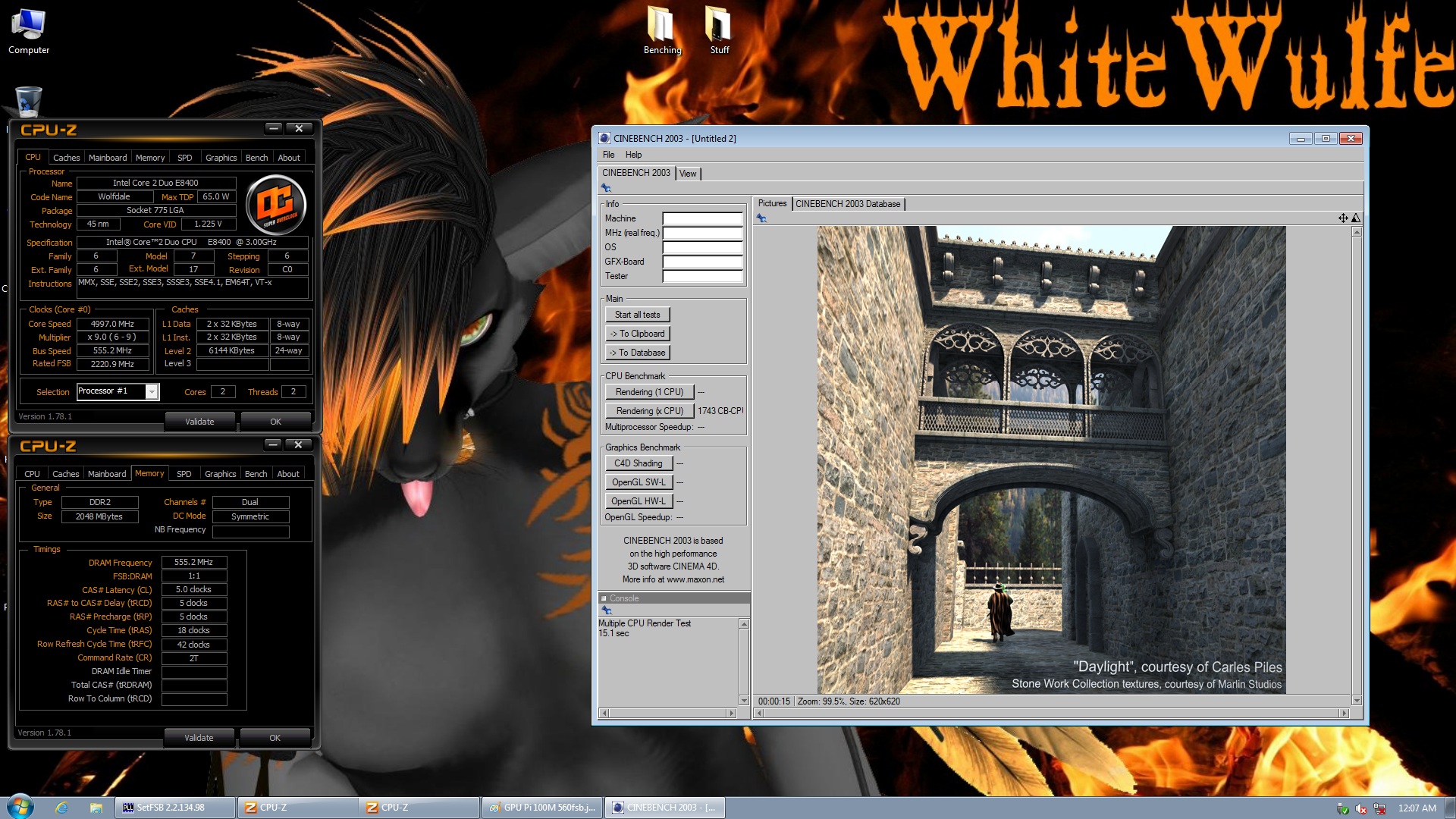Click the 12:07 AM taskbar clock
Screen dimensions: 1456x819
(x=1417, y=808)
